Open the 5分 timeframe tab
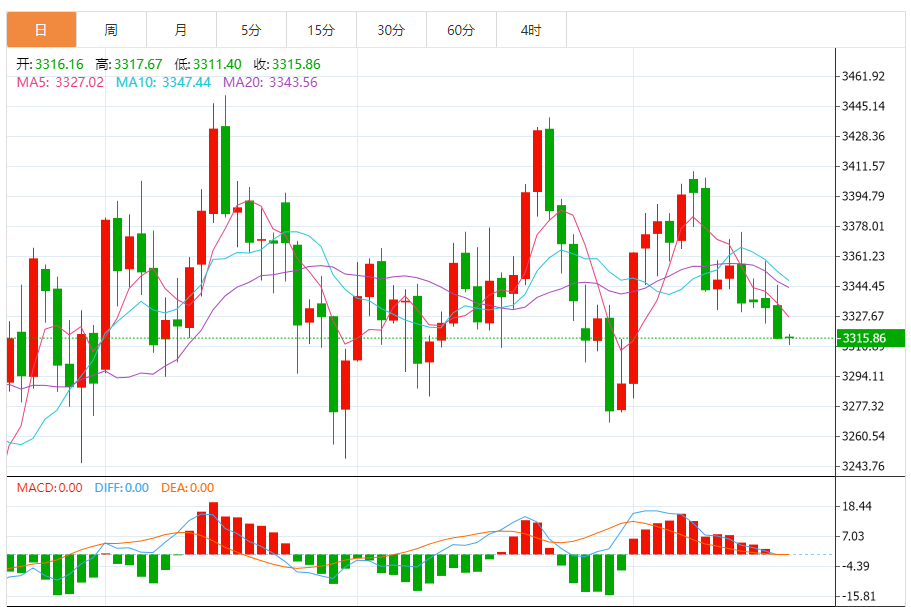Image resolution: width=911 pixels, height=607 pixels. point(251,30)
